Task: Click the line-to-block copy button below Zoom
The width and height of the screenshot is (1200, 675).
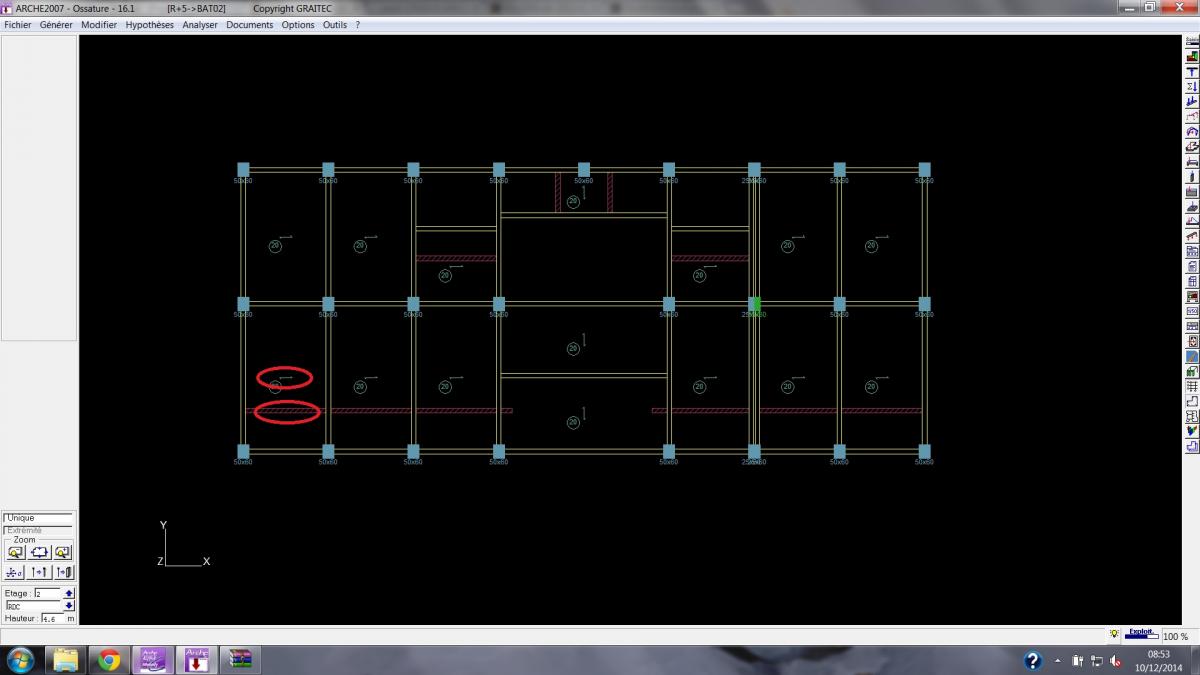Action: pyautogui.click(x=63, y=573)
